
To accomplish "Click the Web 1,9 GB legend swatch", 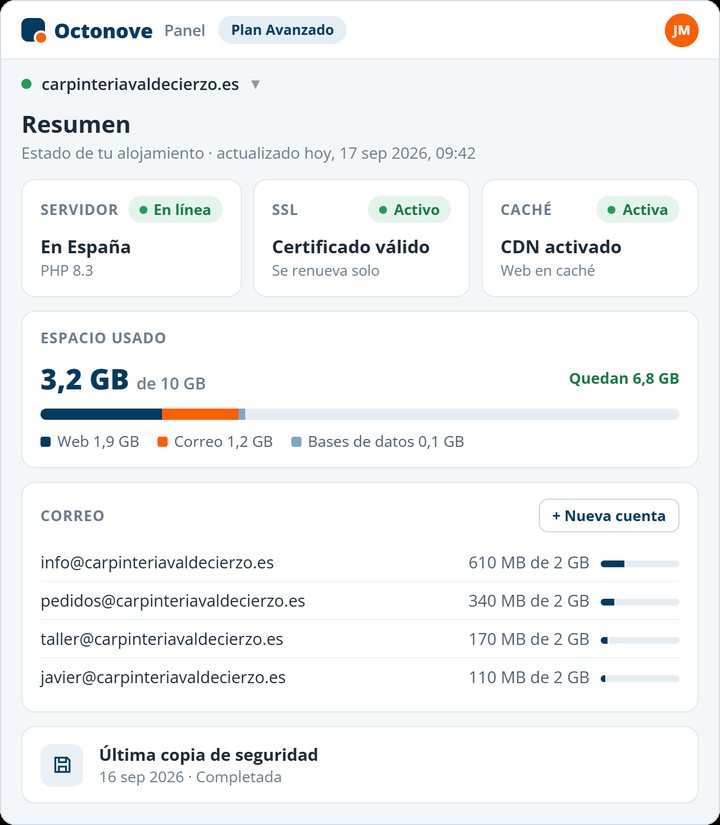I will pos(45,442).
